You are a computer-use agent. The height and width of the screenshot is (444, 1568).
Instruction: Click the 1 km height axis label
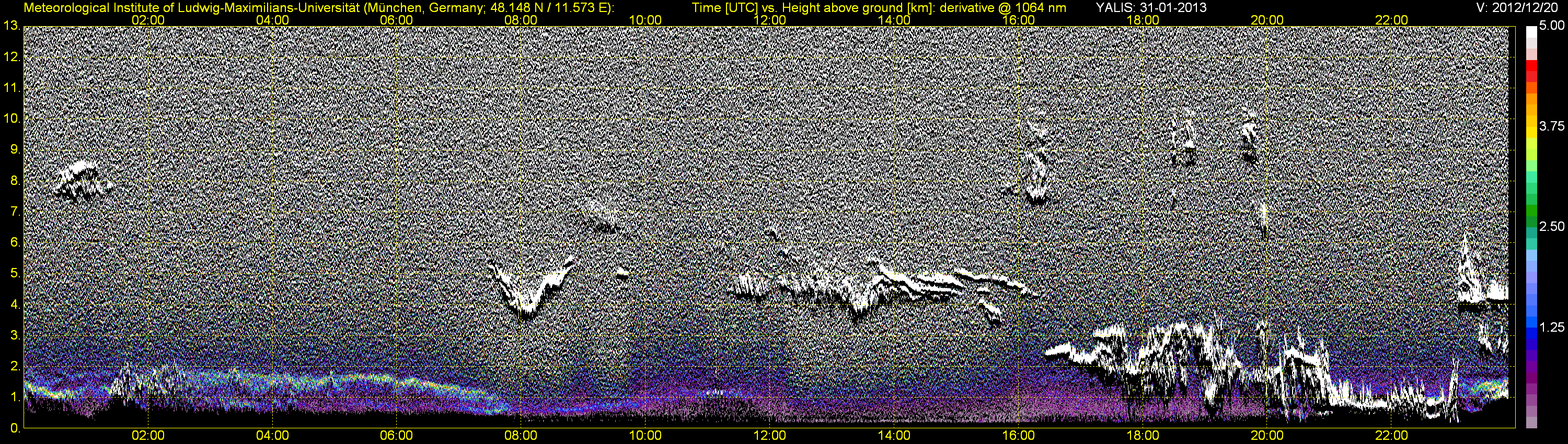click(x=15, y=397)
